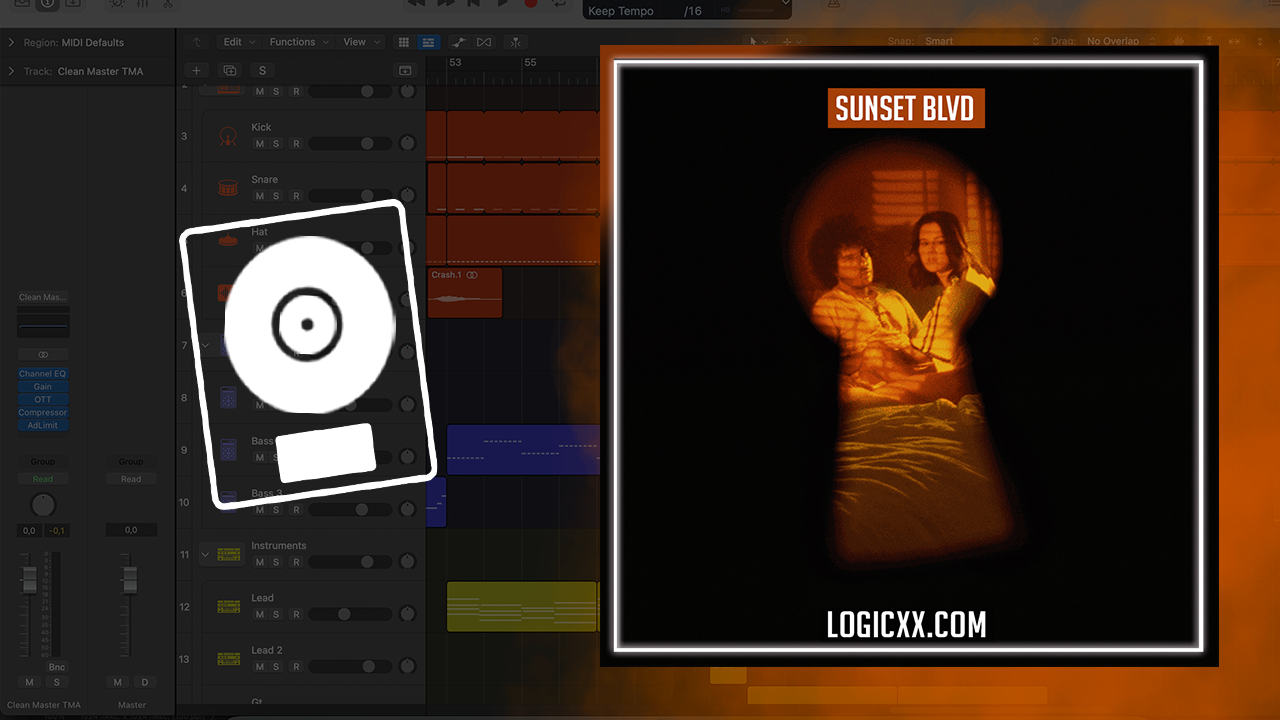This screenshot has width=1280, height=720.
Task: Click the track header configuration button
Action: click(x=405, y=70)
